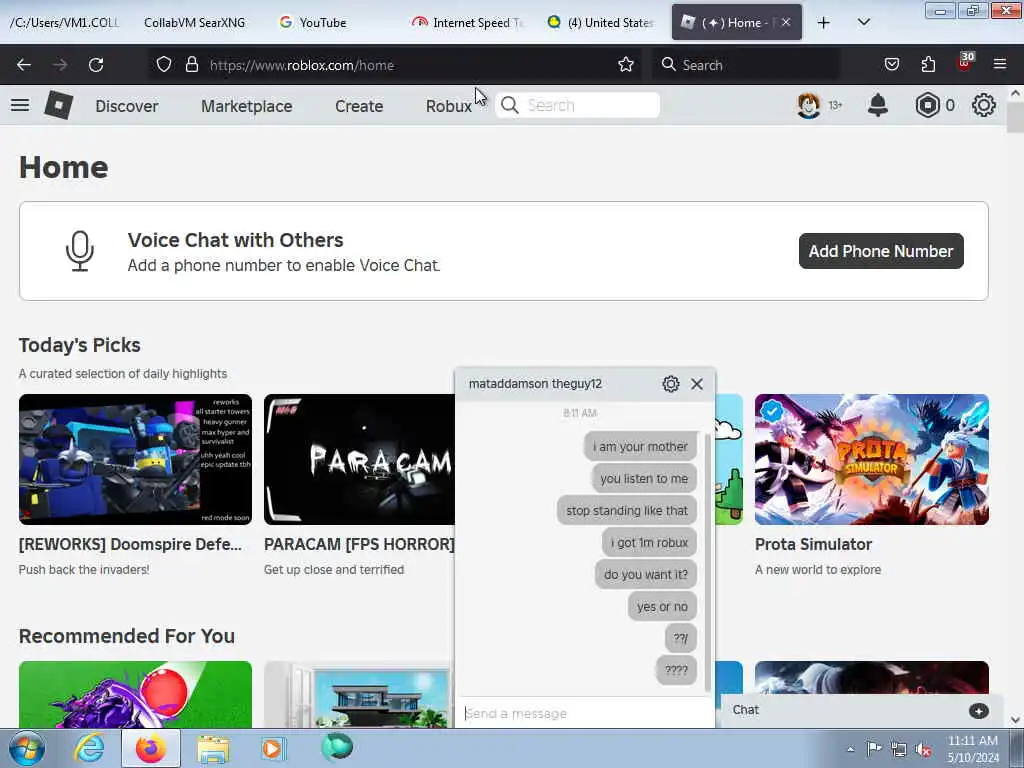Screen dimensions: 1024x768
Task: Expand the list all tabs chevron
Action: [x=863, y=22]
